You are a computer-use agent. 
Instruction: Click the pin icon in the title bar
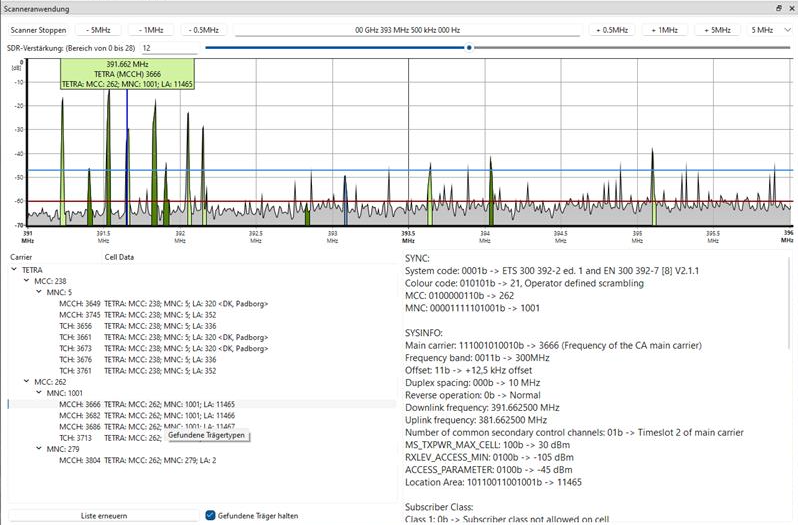pos(778,8)
